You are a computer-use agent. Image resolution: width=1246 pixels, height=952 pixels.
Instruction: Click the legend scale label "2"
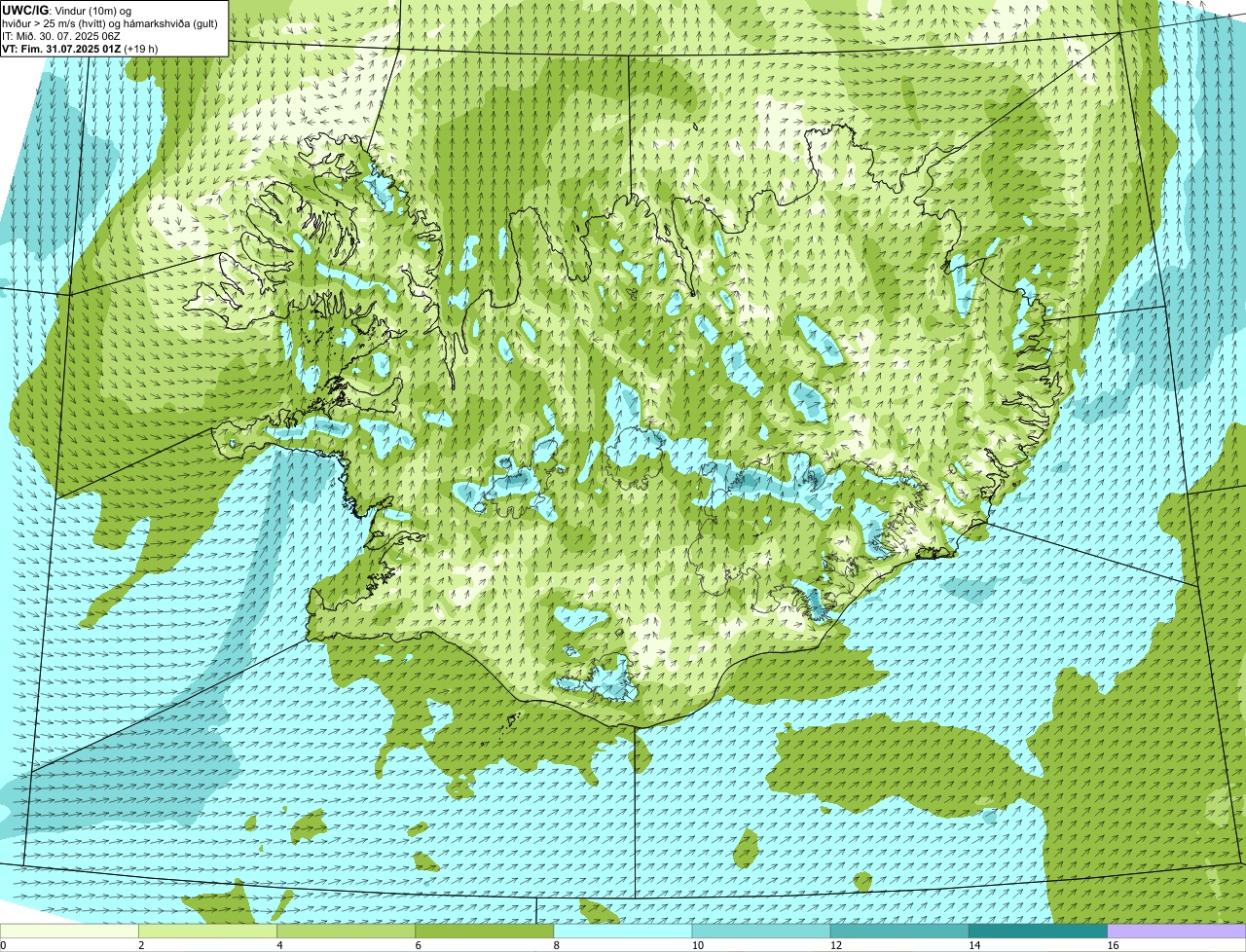[x=141, y=945]
